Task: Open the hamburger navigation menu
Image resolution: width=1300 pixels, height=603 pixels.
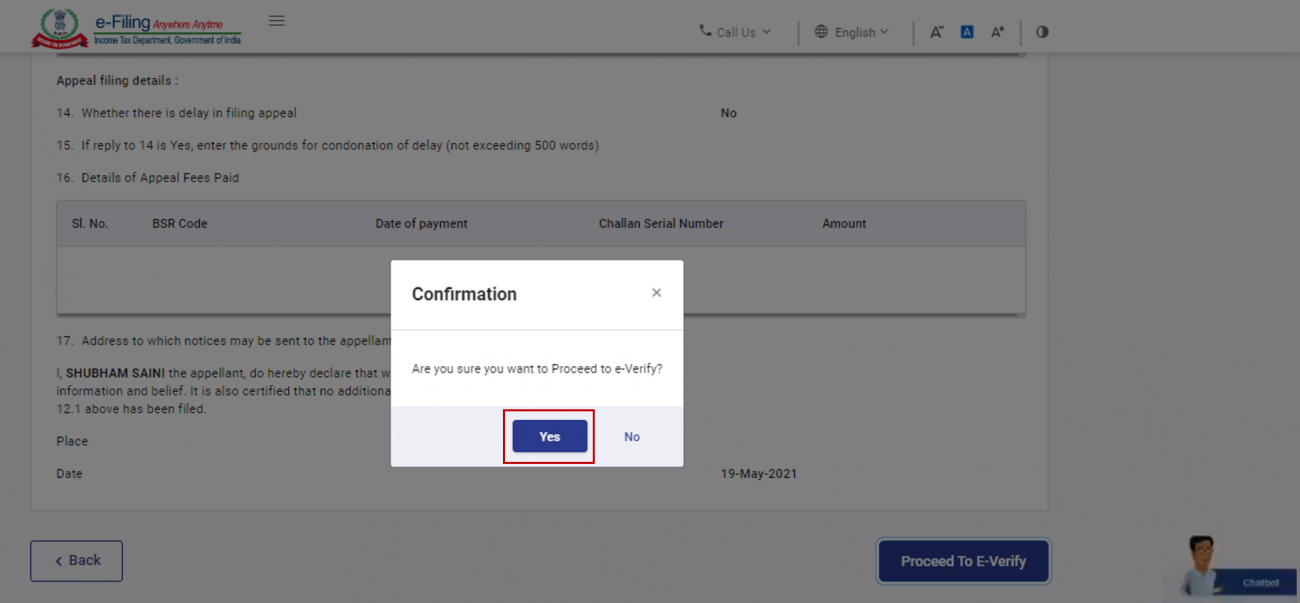Action: pos(276,20)
